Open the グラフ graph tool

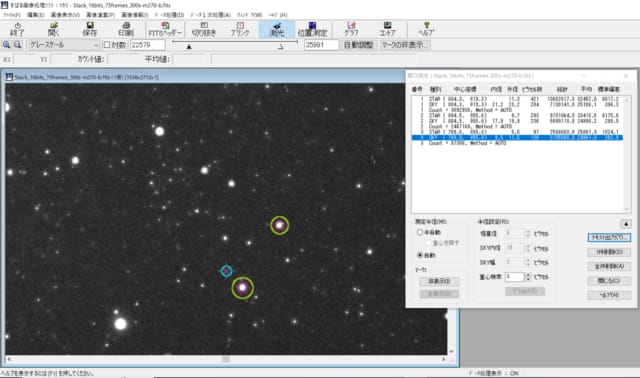(351, 29)
